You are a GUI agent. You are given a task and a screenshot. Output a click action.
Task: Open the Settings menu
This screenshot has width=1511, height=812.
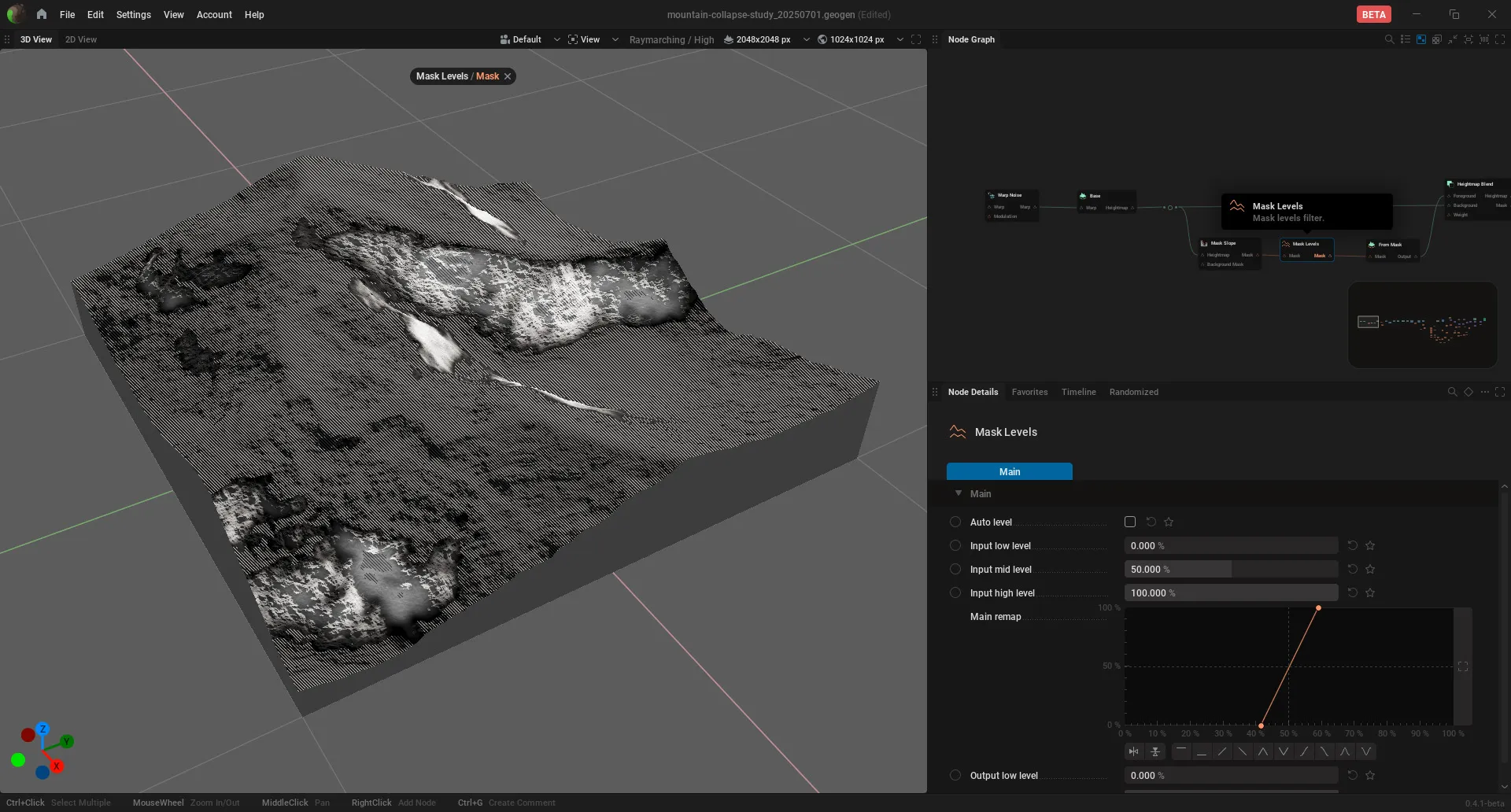[x=133, y=14]
